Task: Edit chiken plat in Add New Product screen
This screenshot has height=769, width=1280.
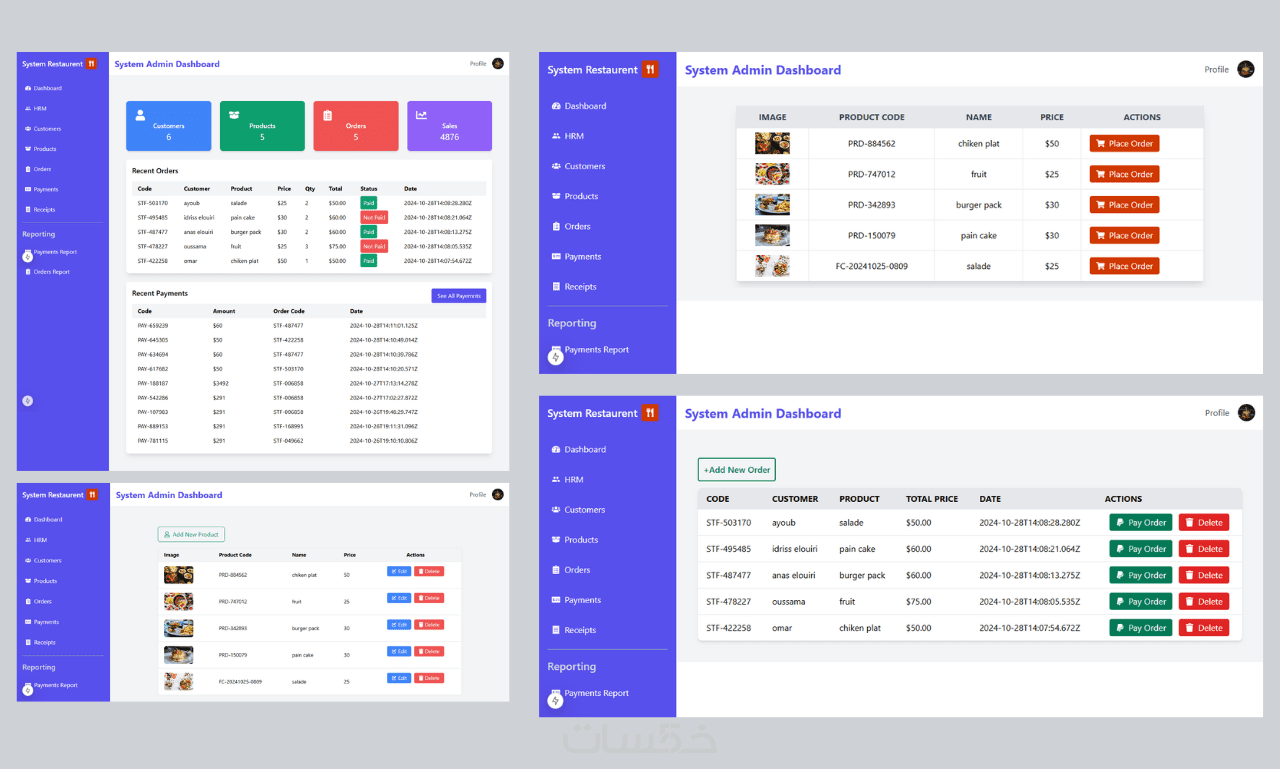Action: click(399, 571)
